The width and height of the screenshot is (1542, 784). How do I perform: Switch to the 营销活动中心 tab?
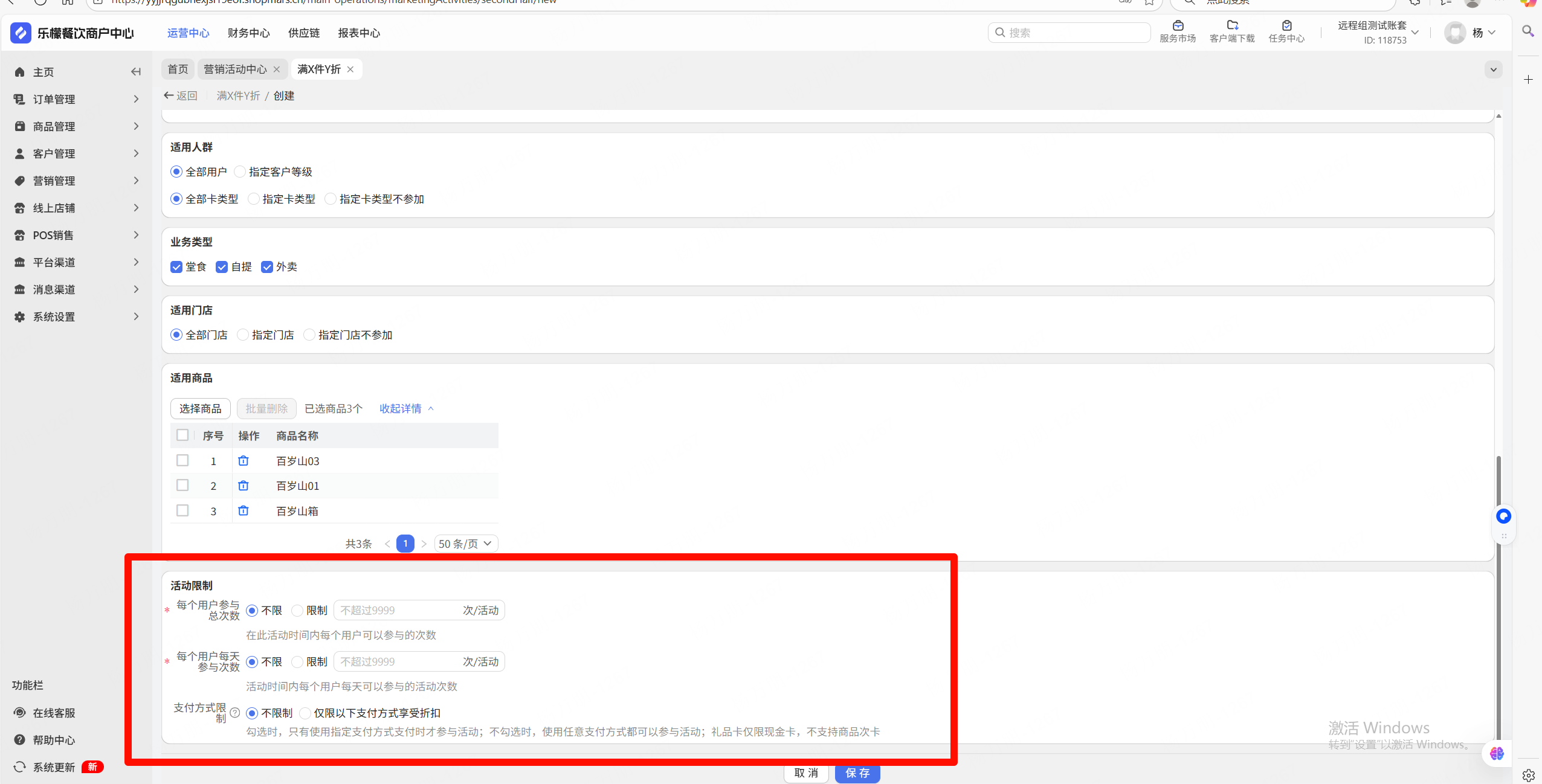click(x=235, y=69)
